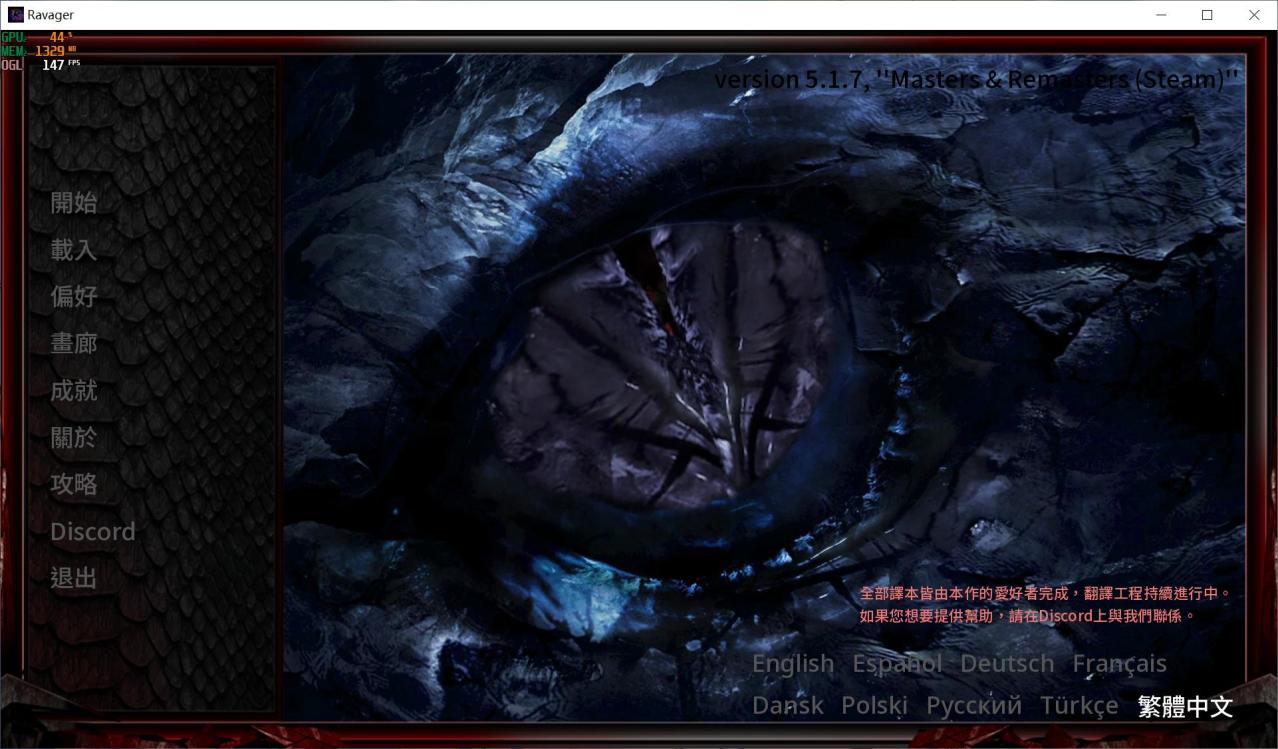Switch language to Русский
The width and height of the screenshot is (1278, 749).
(x=974, y=706)
